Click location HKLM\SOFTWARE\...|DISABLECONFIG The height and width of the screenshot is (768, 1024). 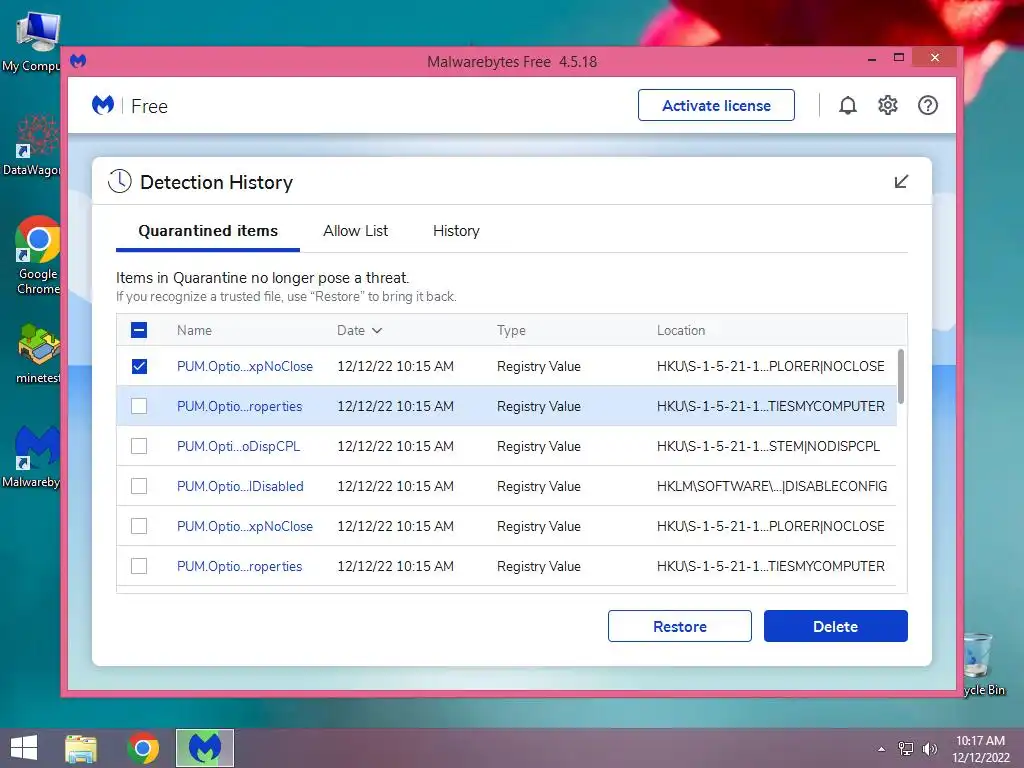(772, 486)
